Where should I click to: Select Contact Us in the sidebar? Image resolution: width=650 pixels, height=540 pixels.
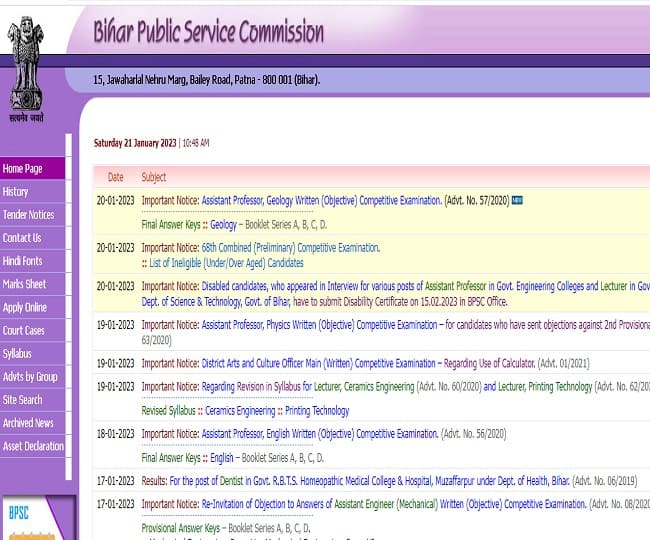[22, 238]
